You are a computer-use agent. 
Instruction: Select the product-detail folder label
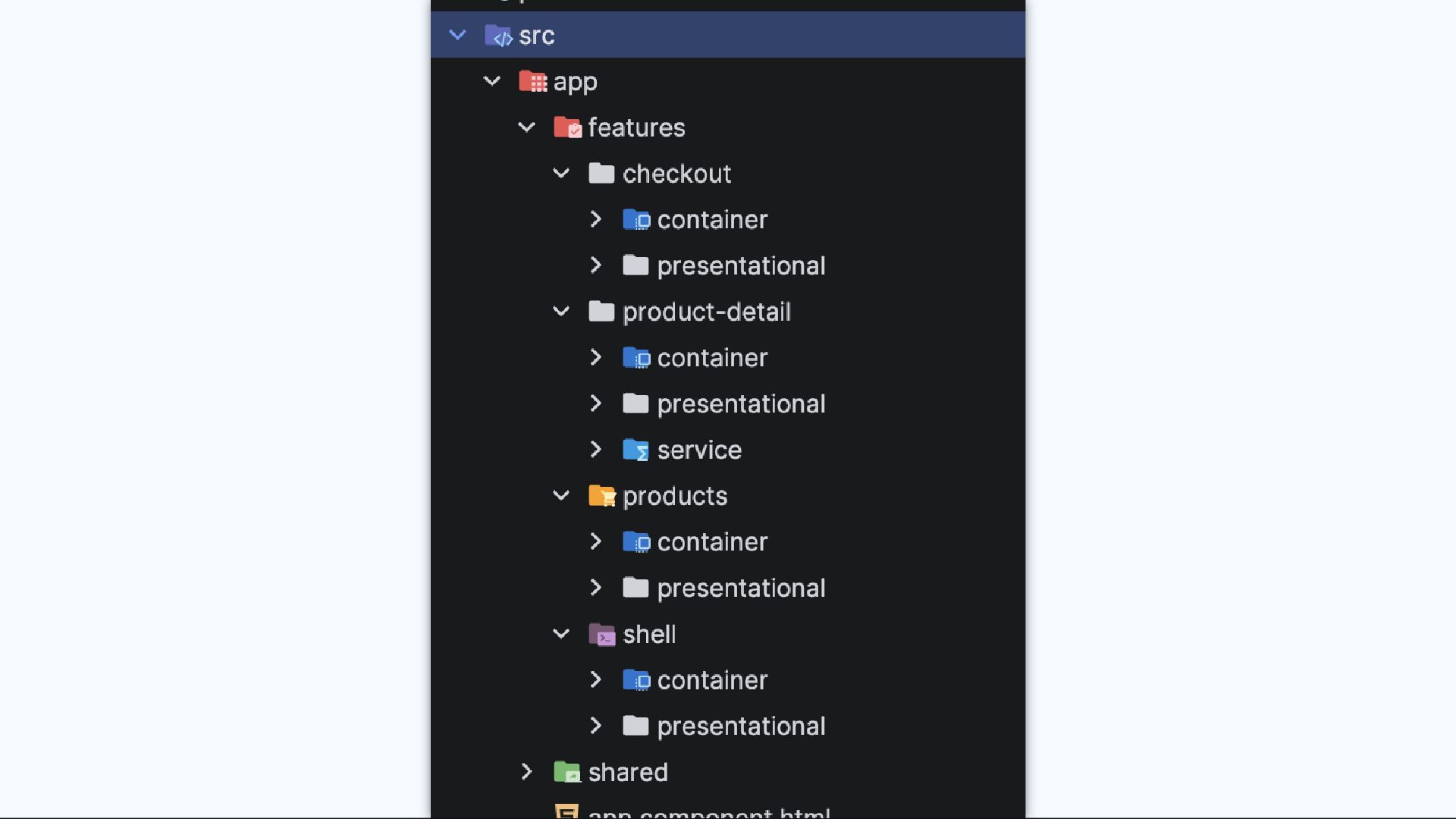click(x=706, y=312)
